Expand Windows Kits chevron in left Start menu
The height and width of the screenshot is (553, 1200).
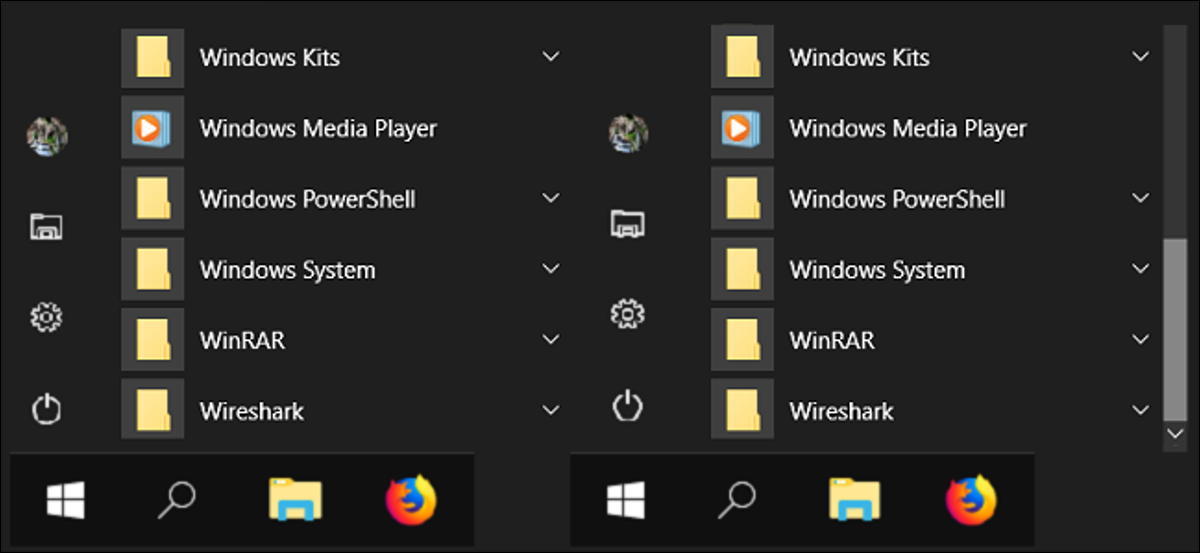point(550,57)
